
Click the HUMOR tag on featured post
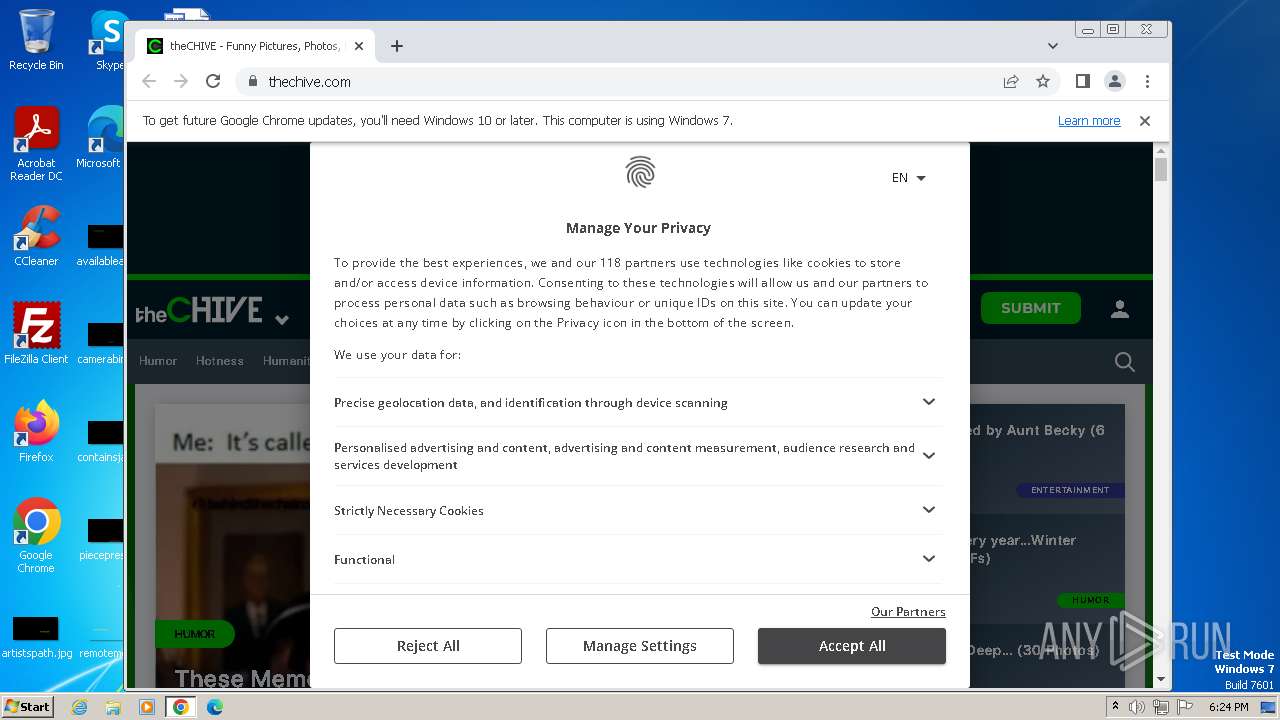[195, 634]
